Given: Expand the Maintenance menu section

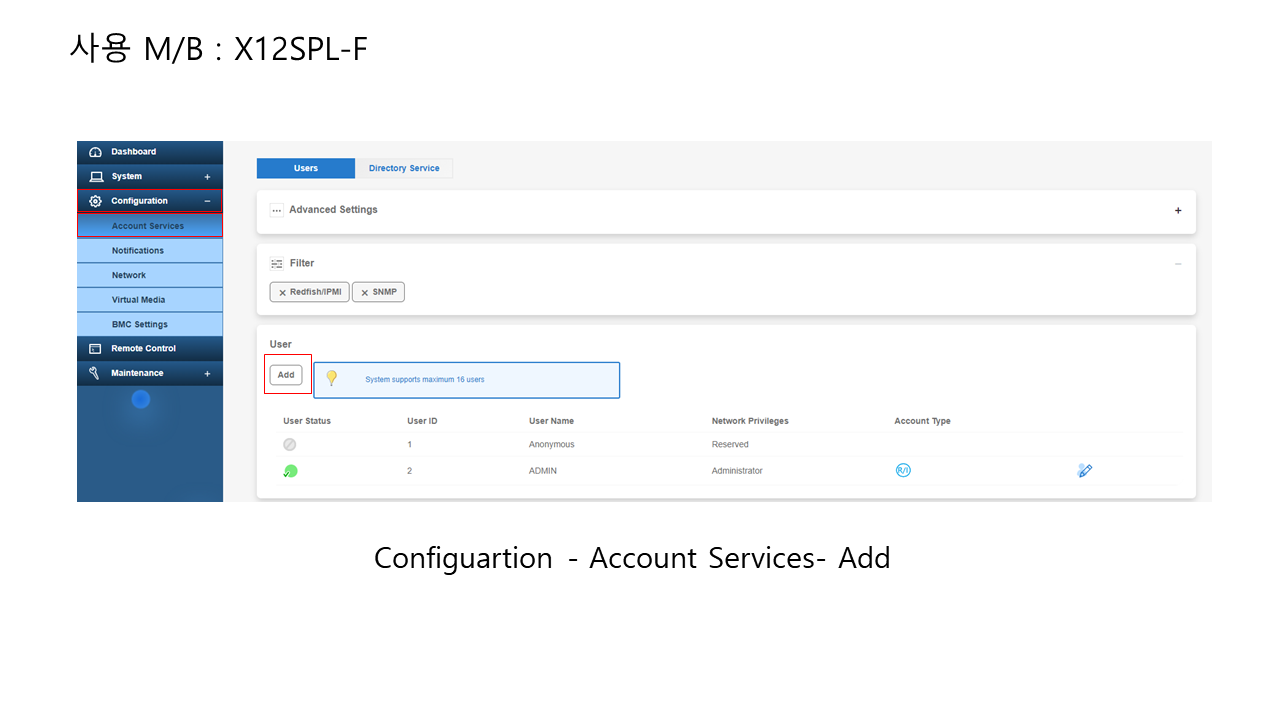Looking at the screenshot, I should [x=207, y=374].
